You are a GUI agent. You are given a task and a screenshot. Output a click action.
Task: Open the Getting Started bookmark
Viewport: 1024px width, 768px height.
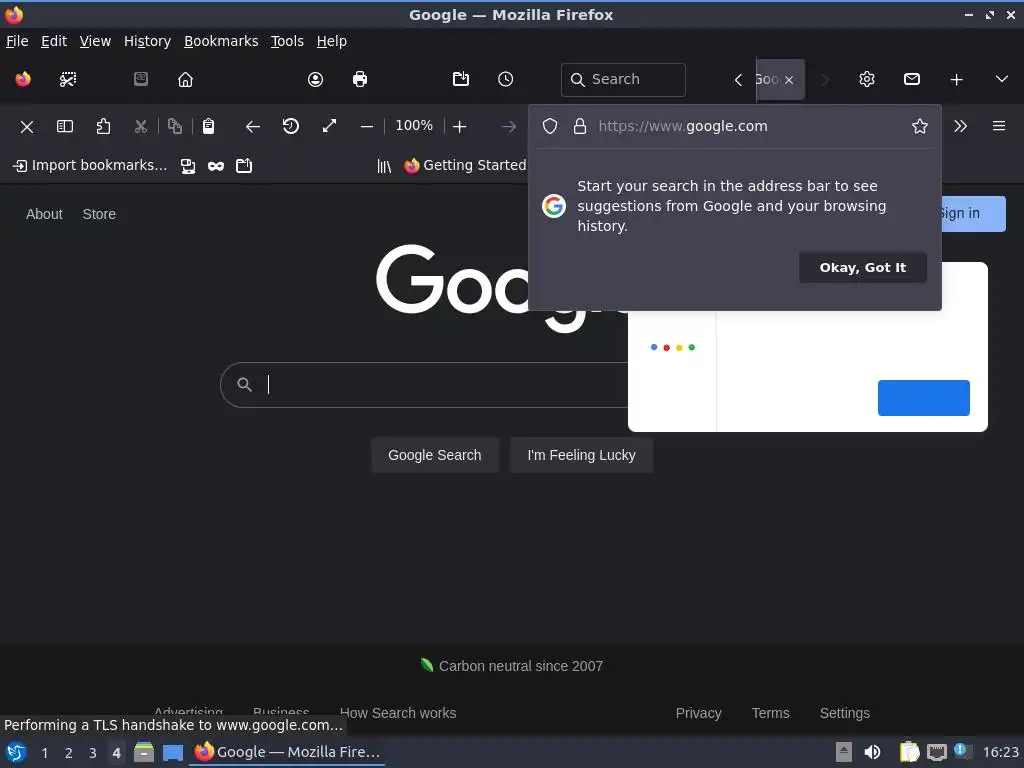tap(465, 166)
